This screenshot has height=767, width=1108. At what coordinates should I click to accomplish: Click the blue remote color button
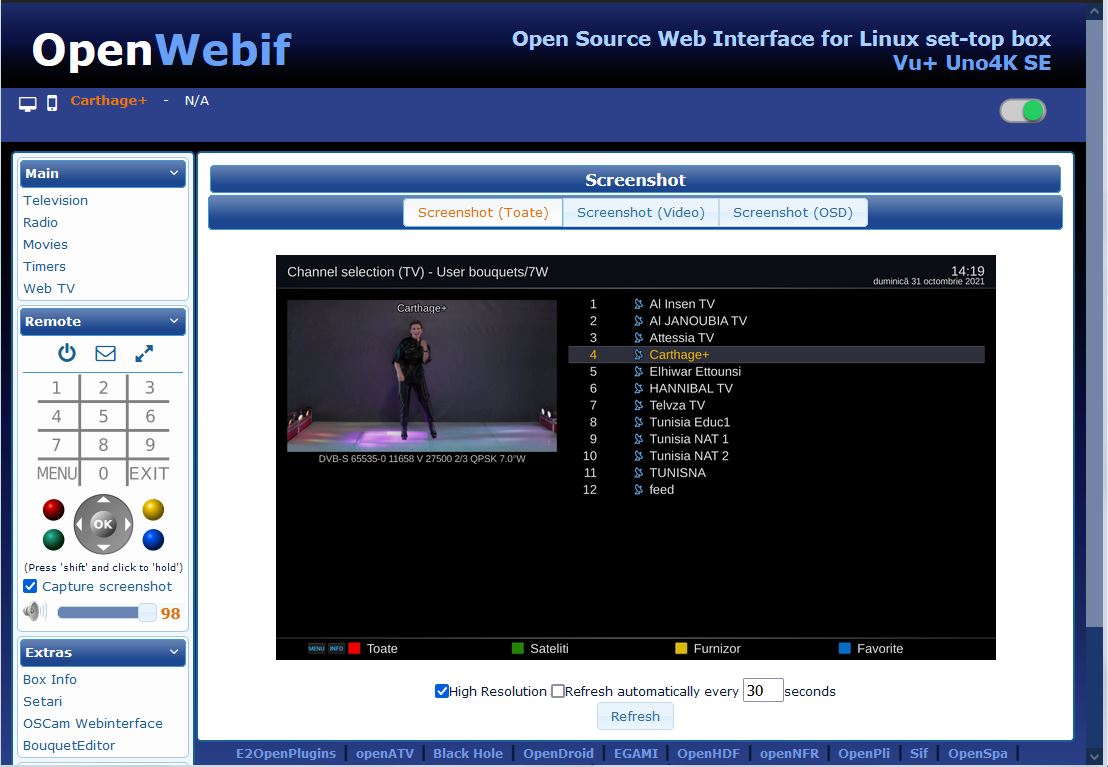153,539
